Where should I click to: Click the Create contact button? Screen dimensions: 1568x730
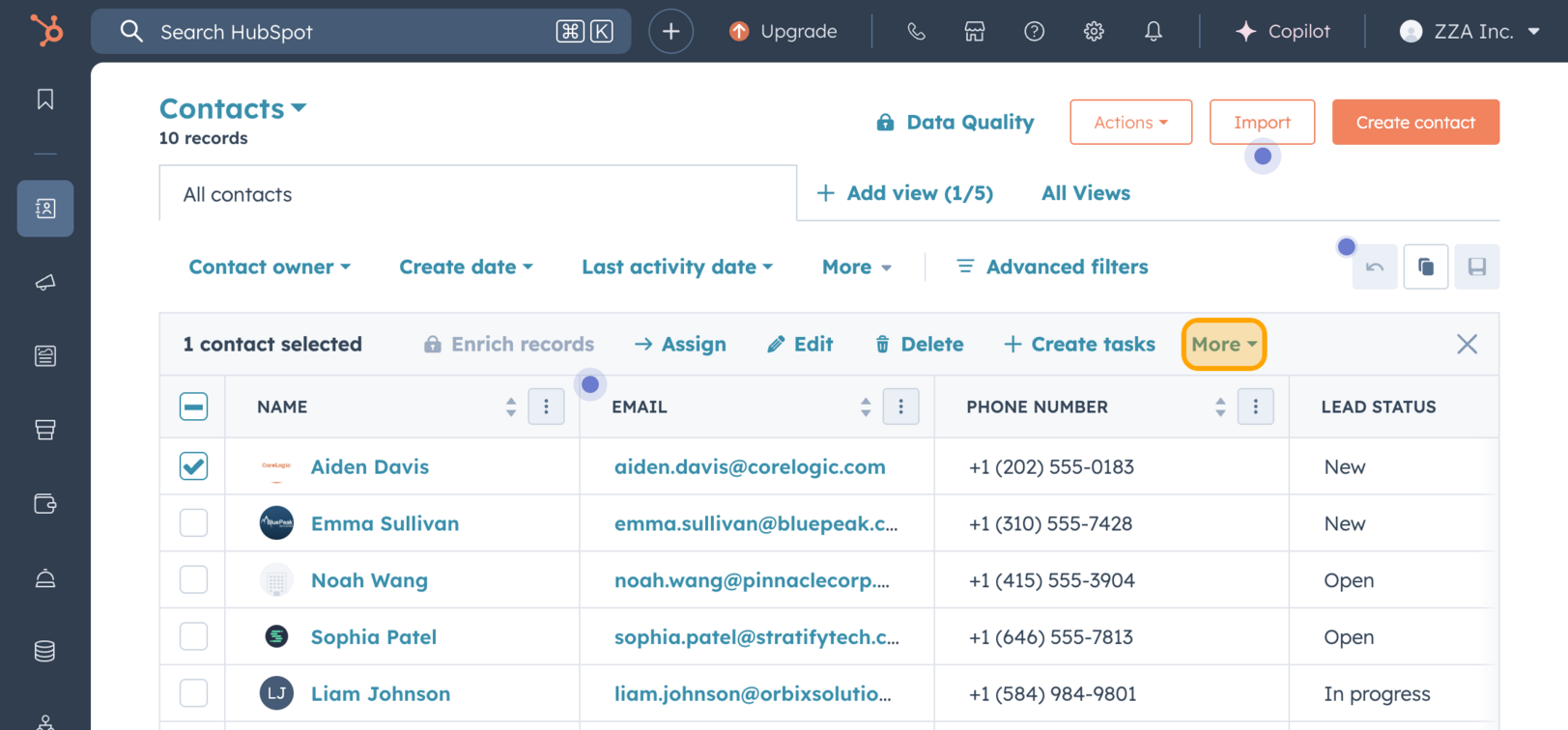pyautogui.click(x=1414, y=123)
